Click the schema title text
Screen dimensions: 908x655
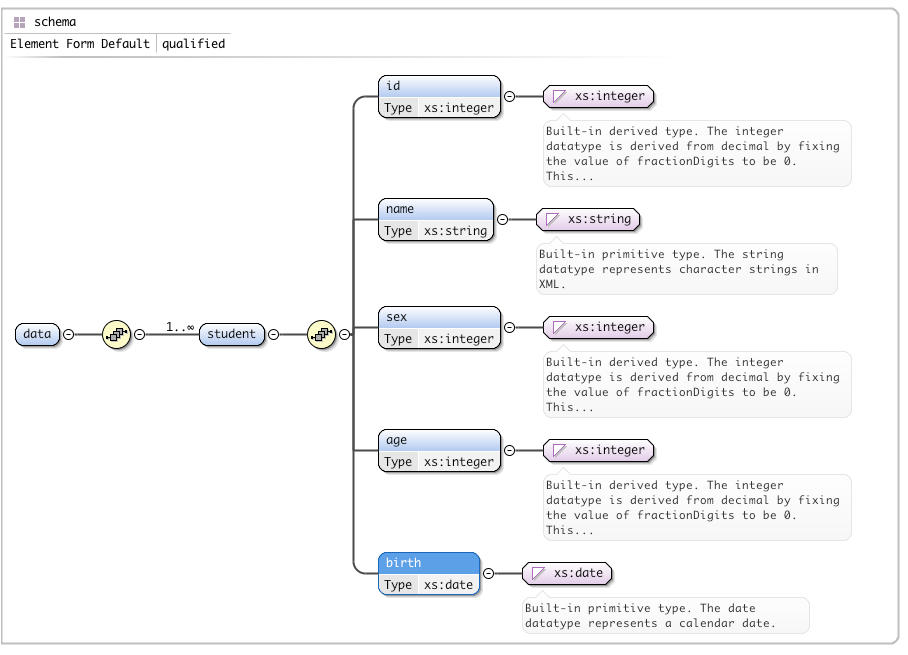pos(55,22)
